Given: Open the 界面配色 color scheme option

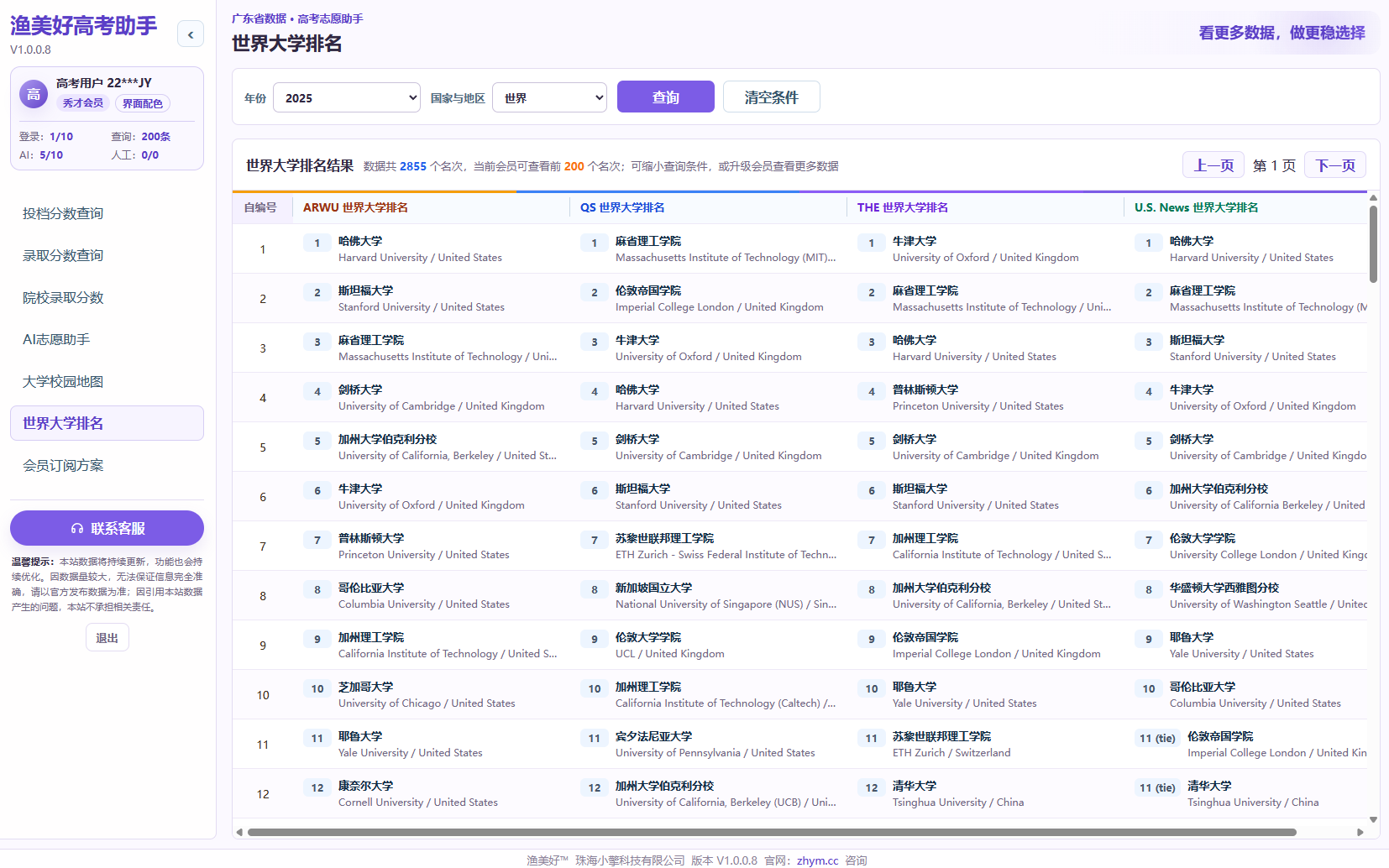Looking at the screenshot, I should (143, 103).
